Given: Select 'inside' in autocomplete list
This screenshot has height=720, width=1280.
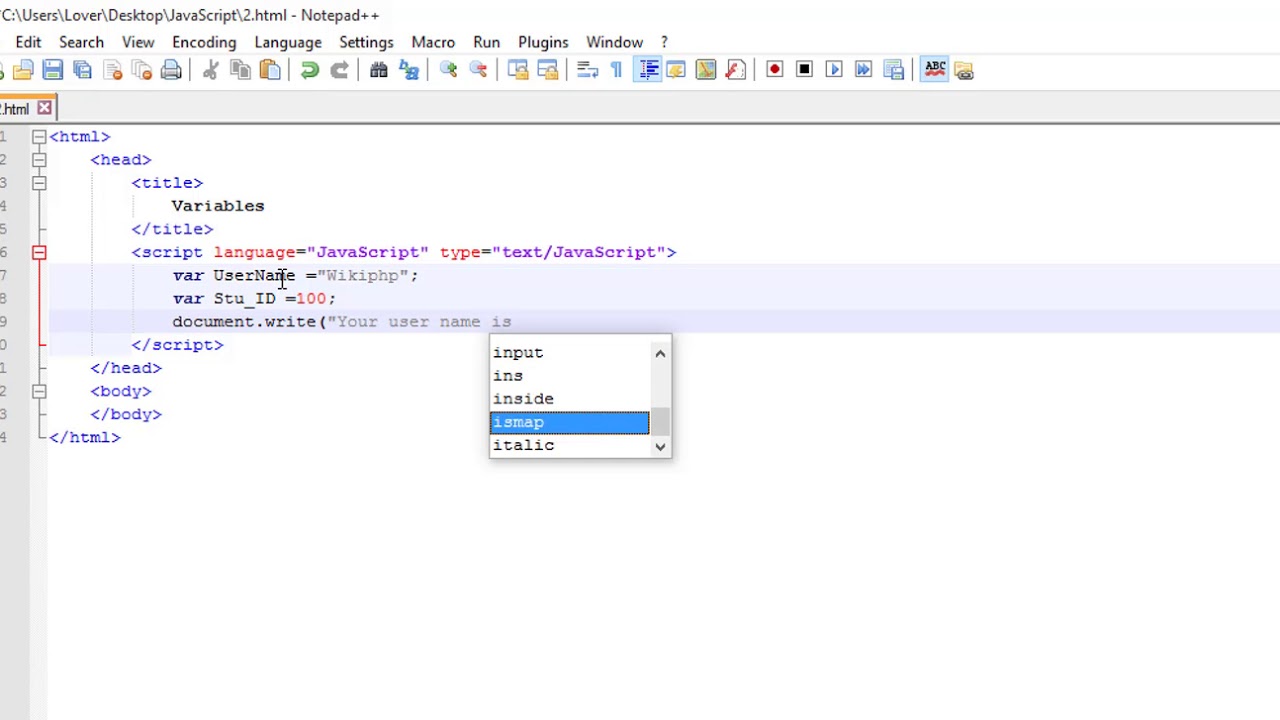Looking at the screenshot, I should coord(570,399).
